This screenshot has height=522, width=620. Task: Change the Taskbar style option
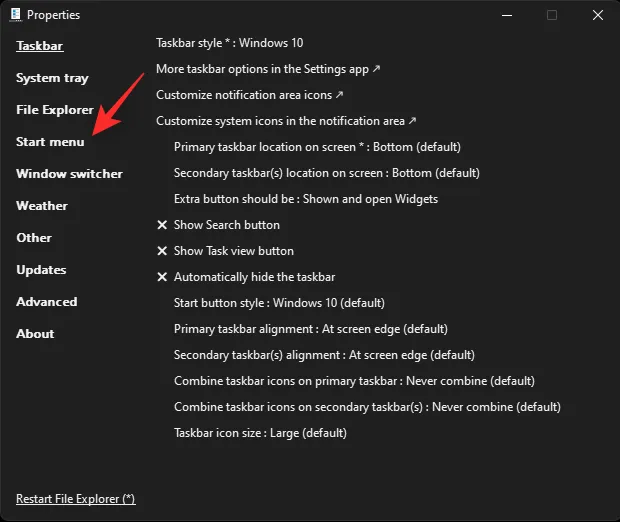point(230,43)
